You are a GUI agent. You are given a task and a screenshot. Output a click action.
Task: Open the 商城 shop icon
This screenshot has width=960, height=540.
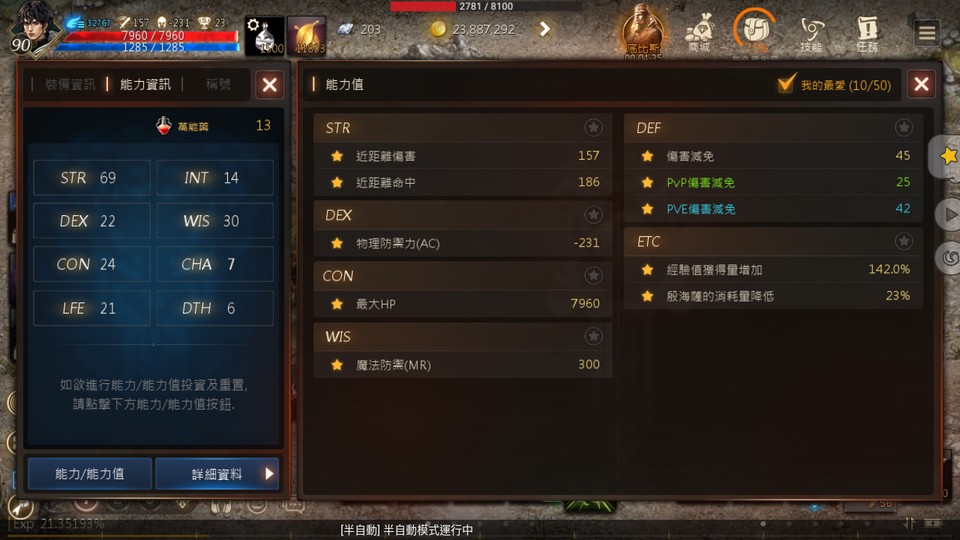point(699,32)
